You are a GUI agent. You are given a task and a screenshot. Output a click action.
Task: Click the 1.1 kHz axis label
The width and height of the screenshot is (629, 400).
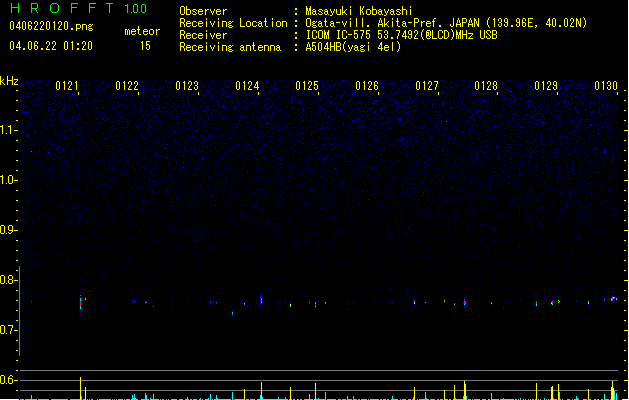pyautogui.click(x=8, y=130)
